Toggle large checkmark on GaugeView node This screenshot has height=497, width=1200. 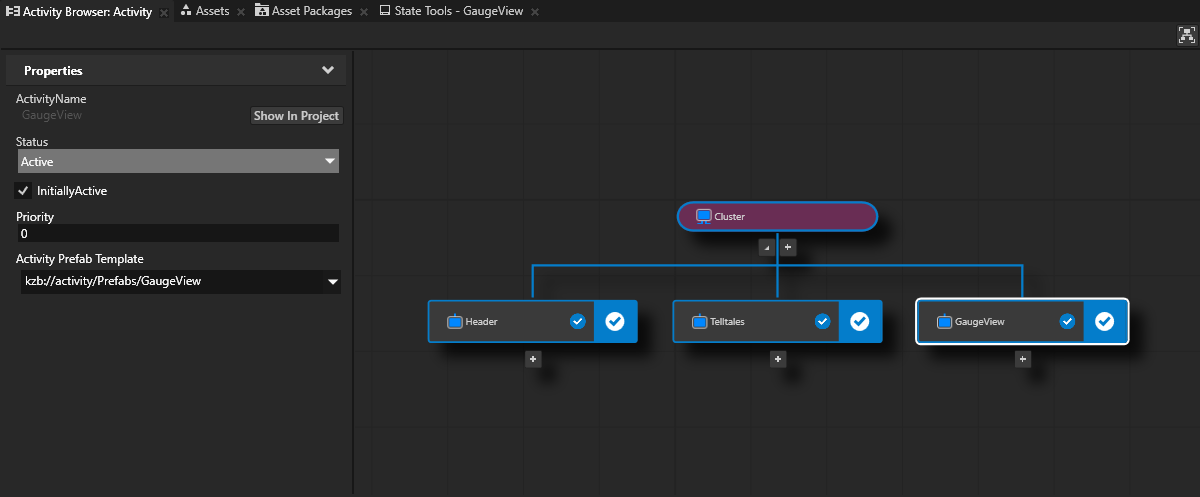(x=1104, y=321)
